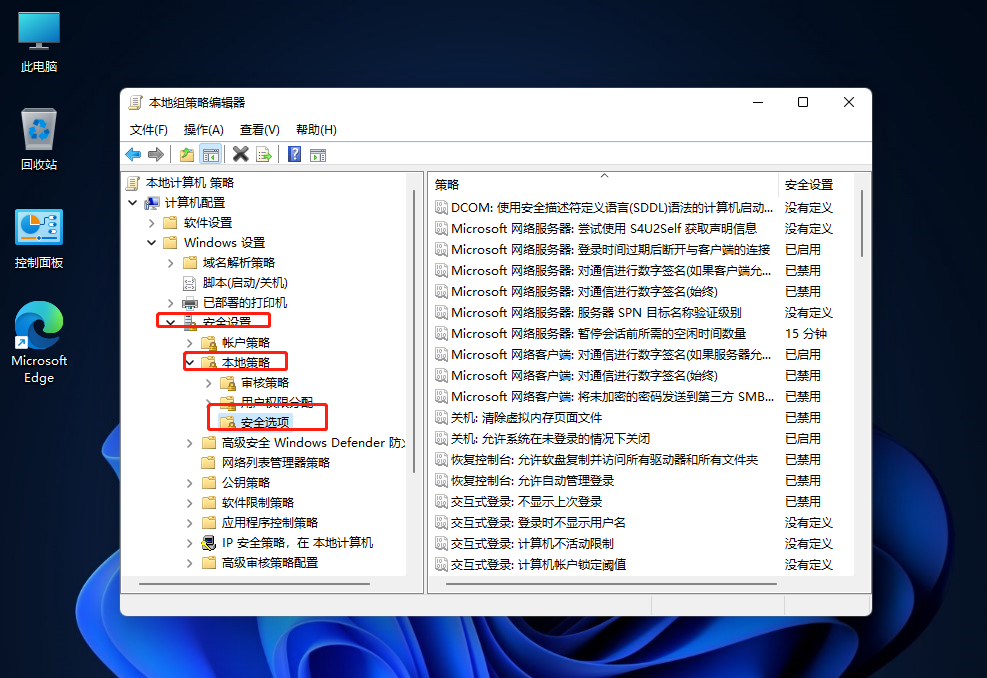
Task: Click the tree pane vertical scrollbar
Action: coord(414,331)
